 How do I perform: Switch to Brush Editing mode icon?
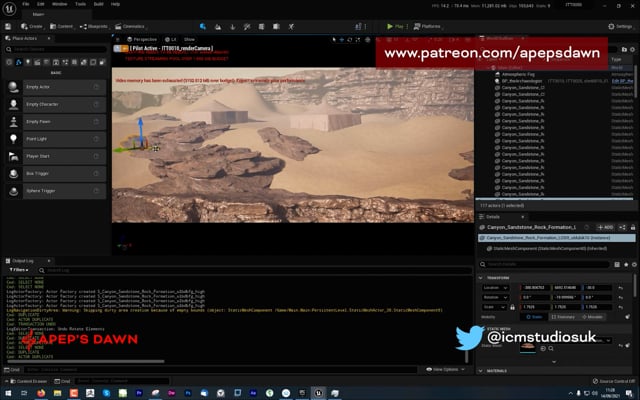(x=291, y=27)
